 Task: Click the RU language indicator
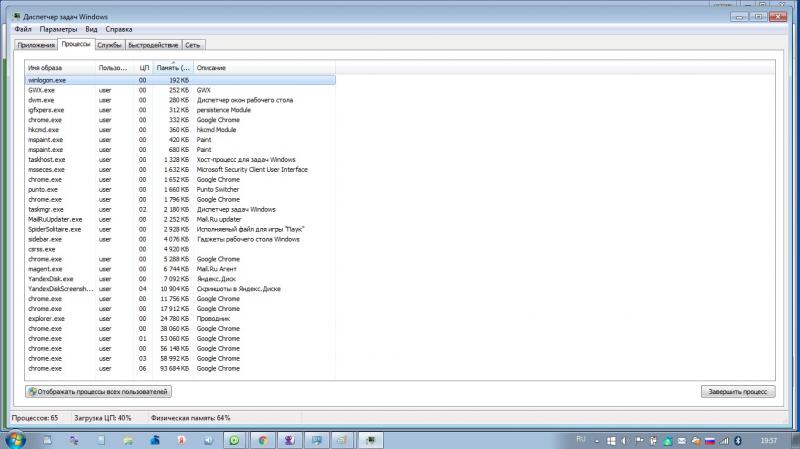click(x=581, y=439)
